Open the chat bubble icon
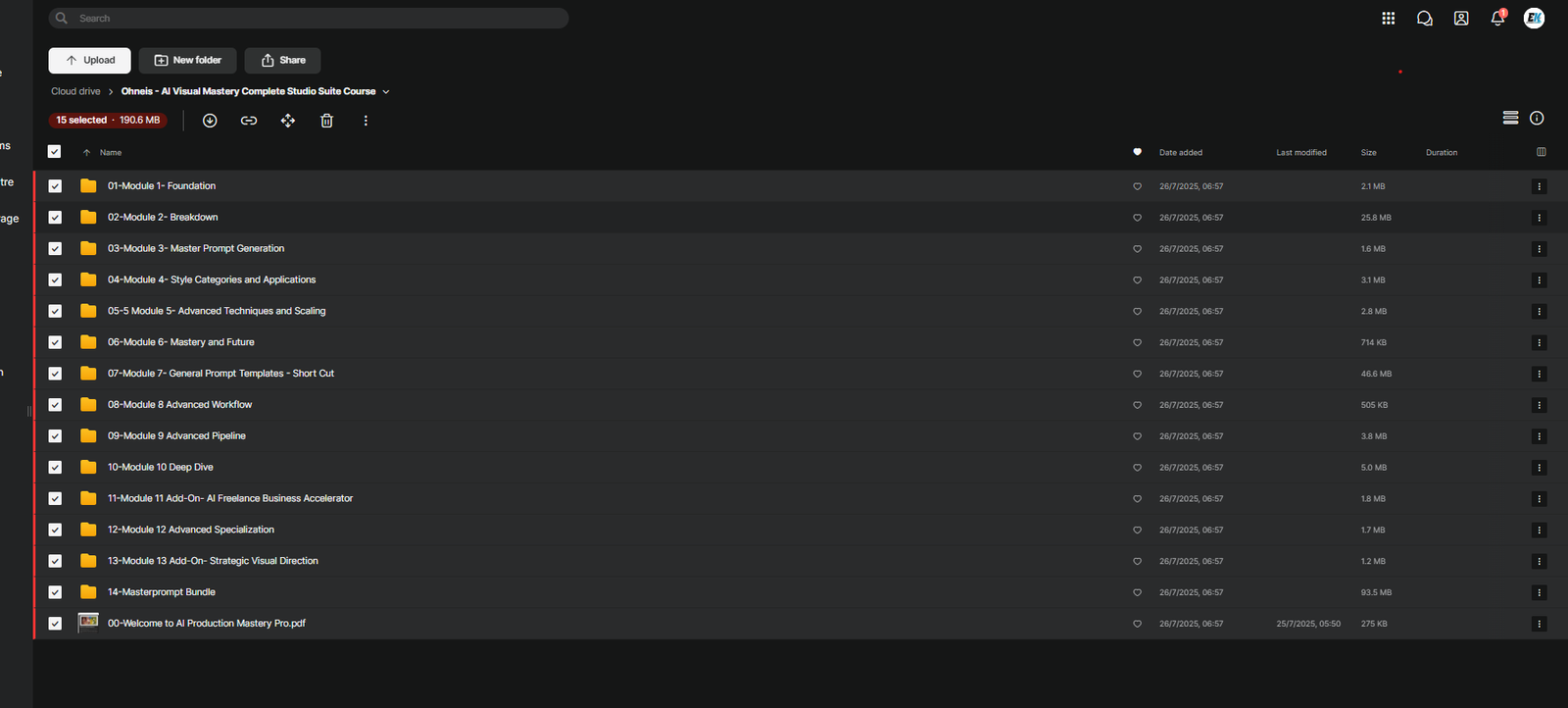The height and width of the screenshot is (708, 1568). [x=1424, y=19]
